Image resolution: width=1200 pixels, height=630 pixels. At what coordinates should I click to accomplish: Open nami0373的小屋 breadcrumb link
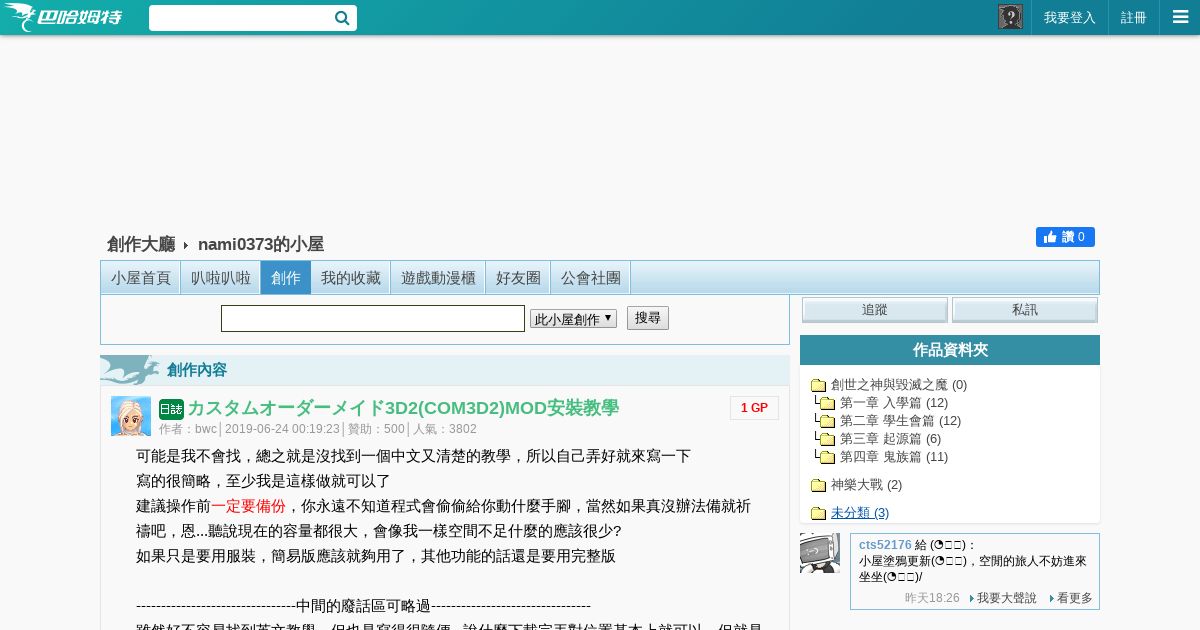[261, 244]
